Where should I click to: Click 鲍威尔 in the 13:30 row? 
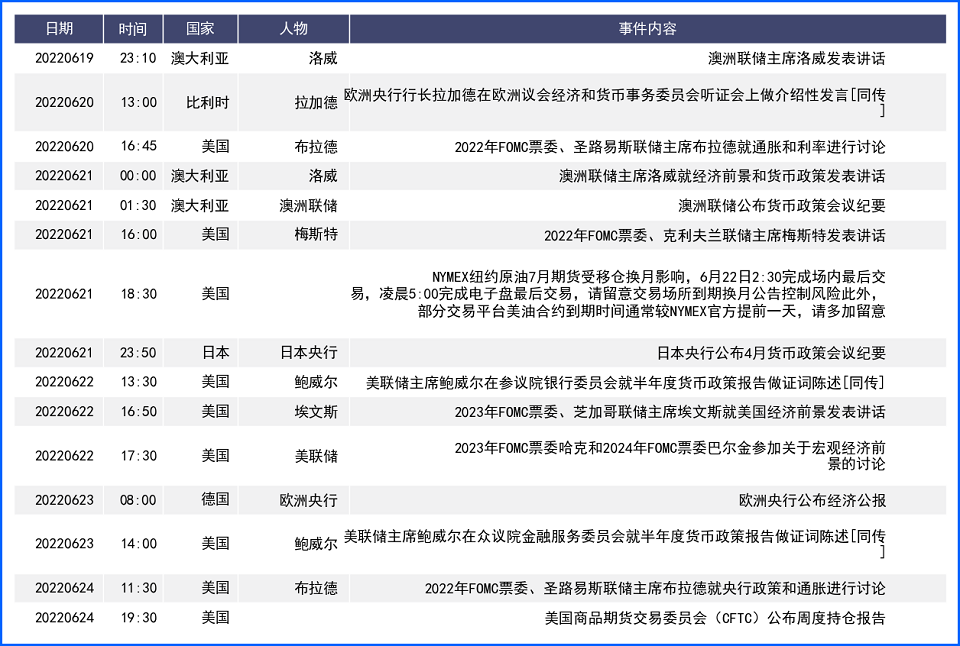pos(316,382)
